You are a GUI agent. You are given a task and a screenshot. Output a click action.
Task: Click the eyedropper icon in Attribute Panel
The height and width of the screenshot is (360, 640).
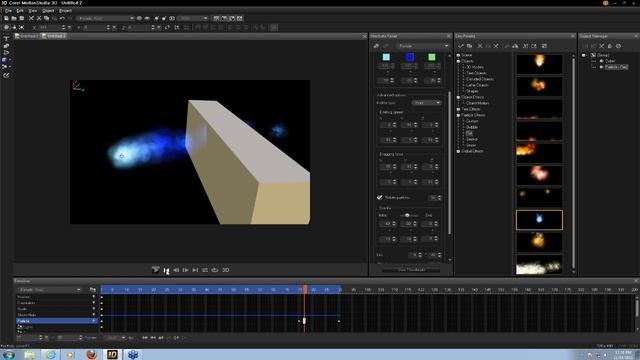(376, 46)
